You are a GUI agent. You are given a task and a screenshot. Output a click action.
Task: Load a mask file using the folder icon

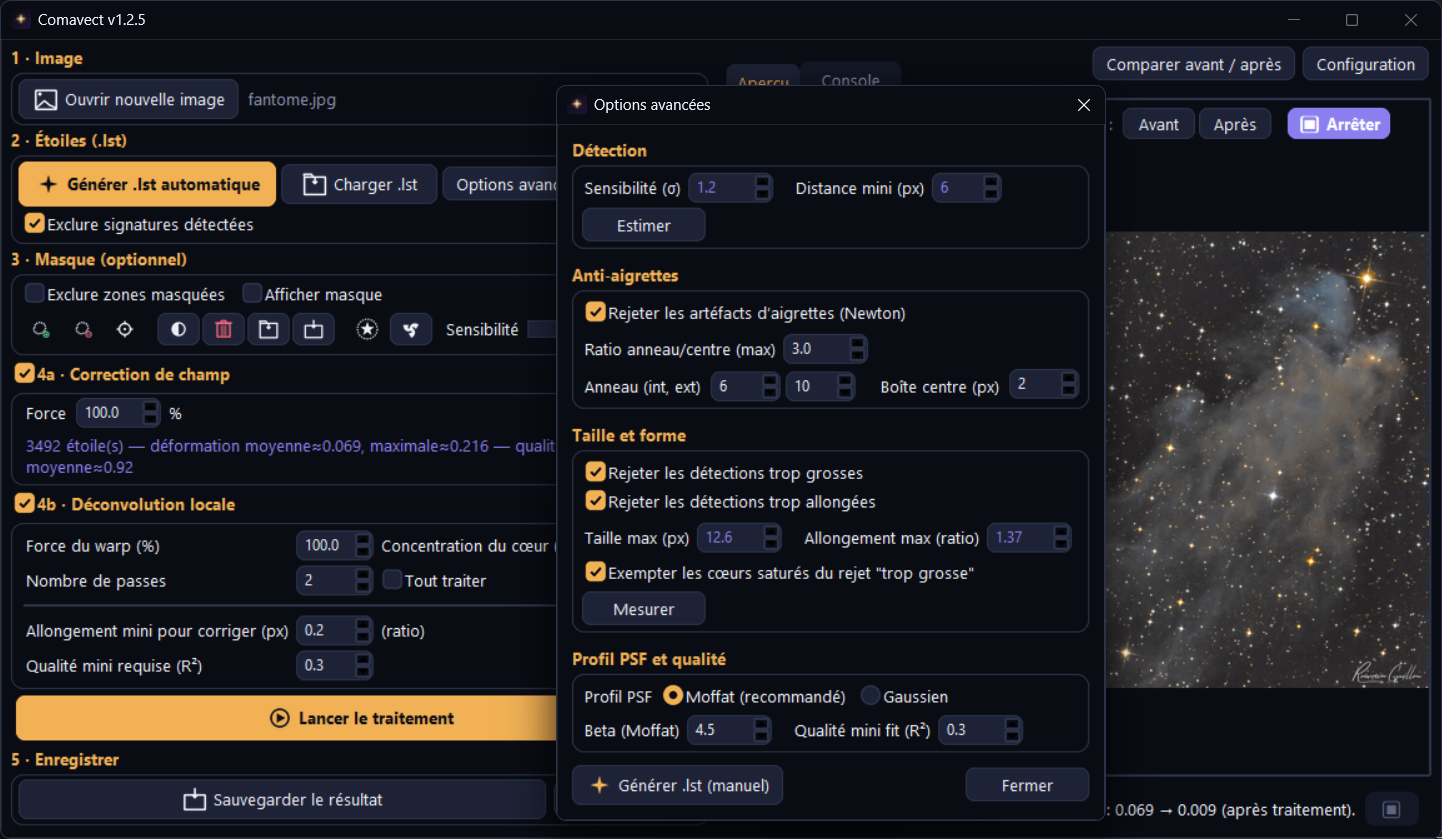click(269, 329)
